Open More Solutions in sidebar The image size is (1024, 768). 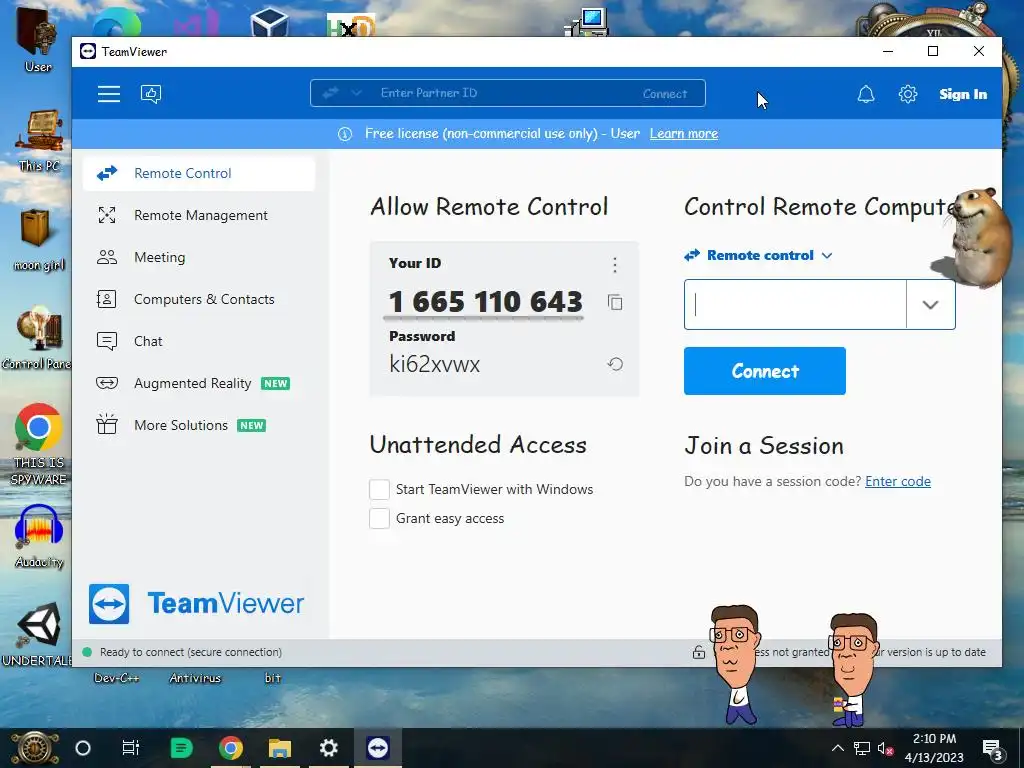(199, 425)
